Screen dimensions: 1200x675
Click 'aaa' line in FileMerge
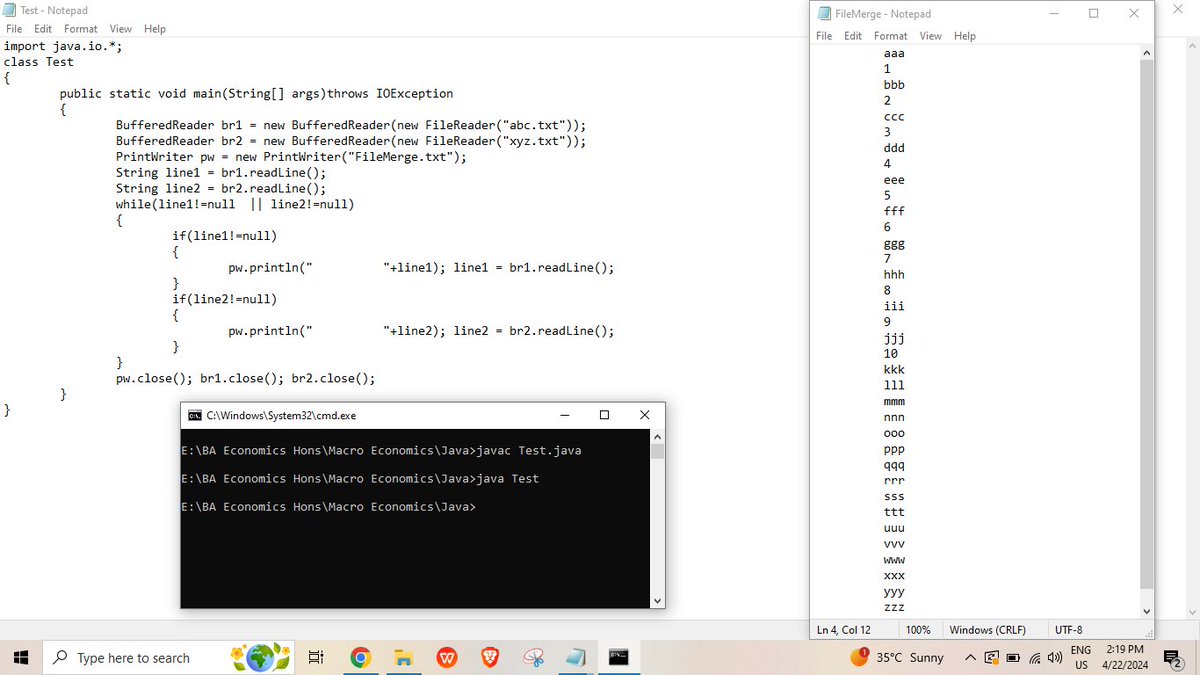coord(894,53)
